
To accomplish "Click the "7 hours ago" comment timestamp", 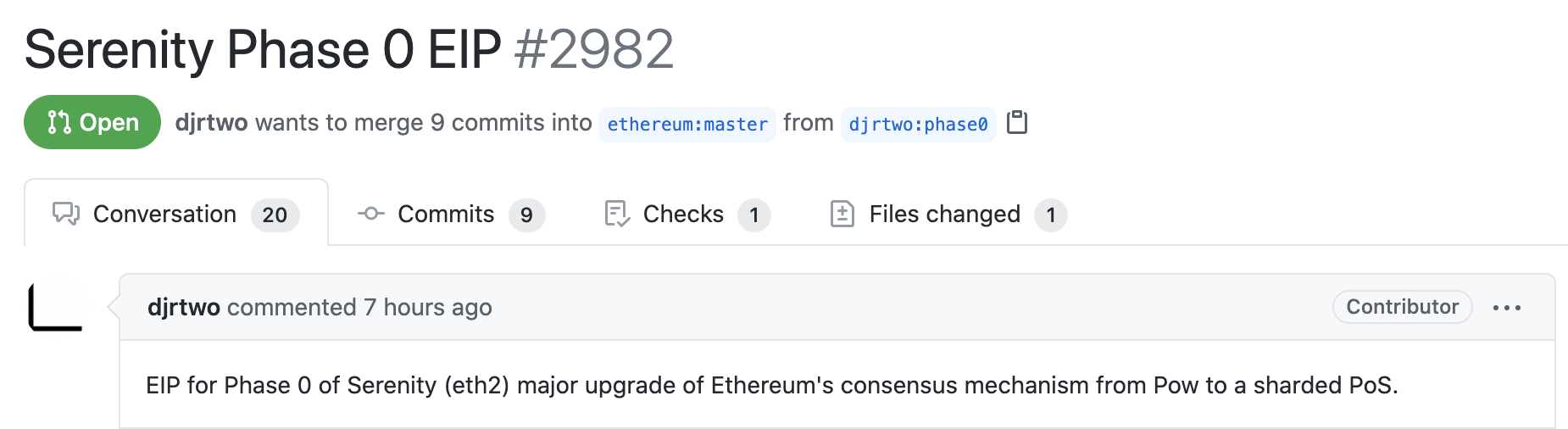I will [427, 308].
